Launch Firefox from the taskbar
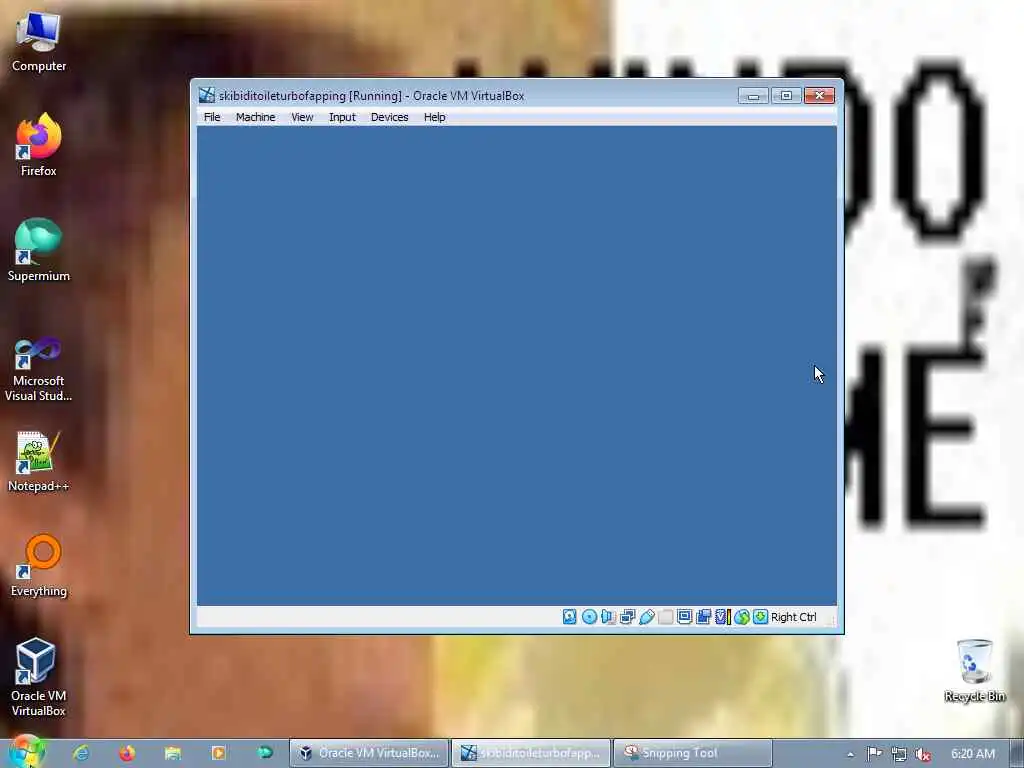 pos(127,753)
